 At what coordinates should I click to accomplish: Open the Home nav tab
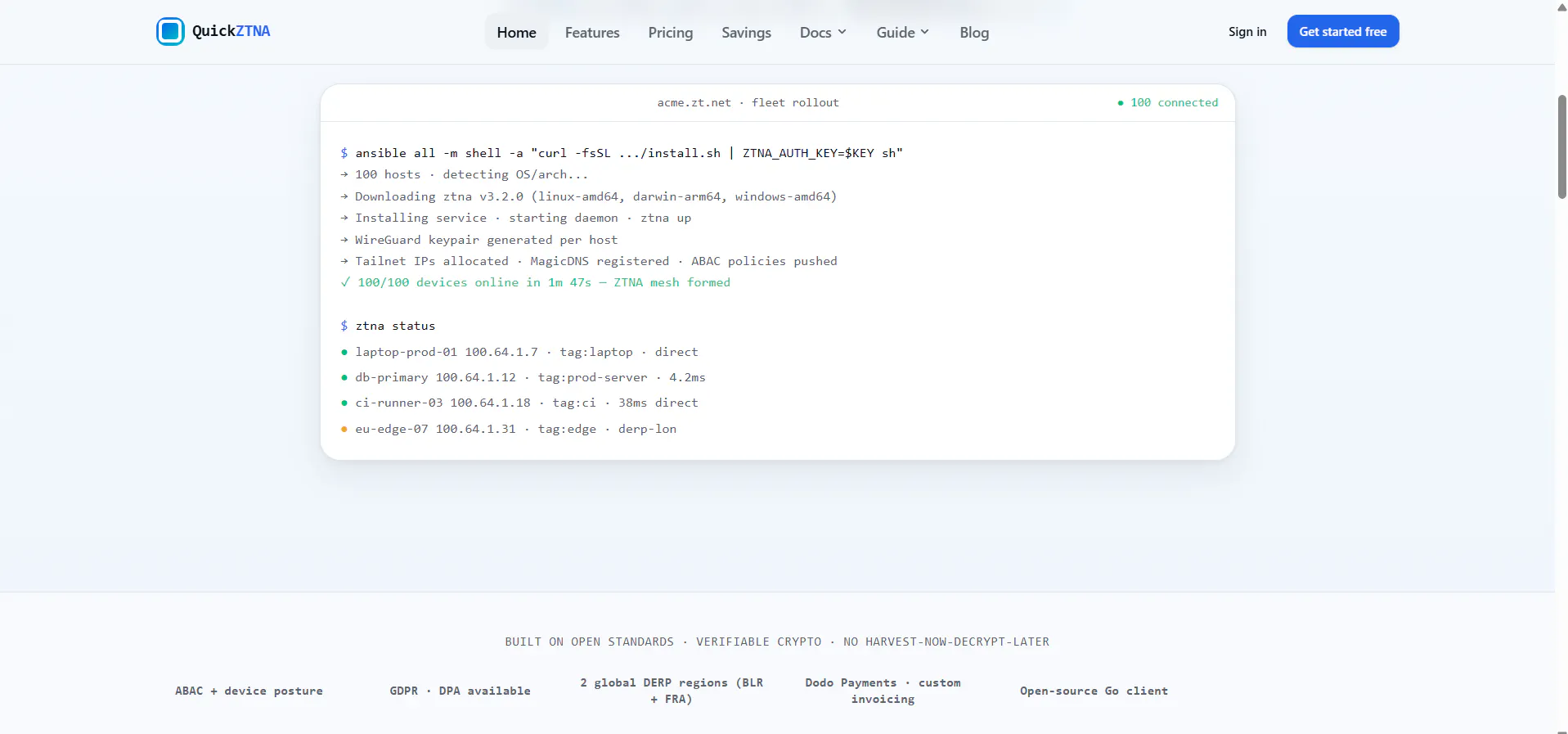pyautogui.click(x=516, y=32)
